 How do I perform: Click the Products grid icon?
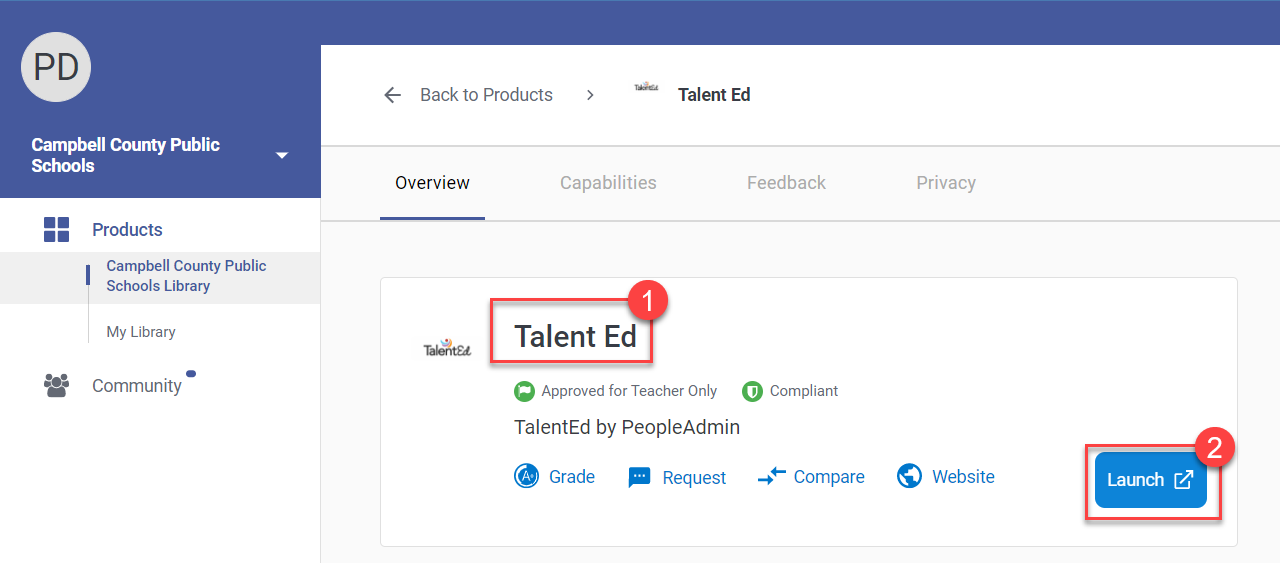click(57, 230)
